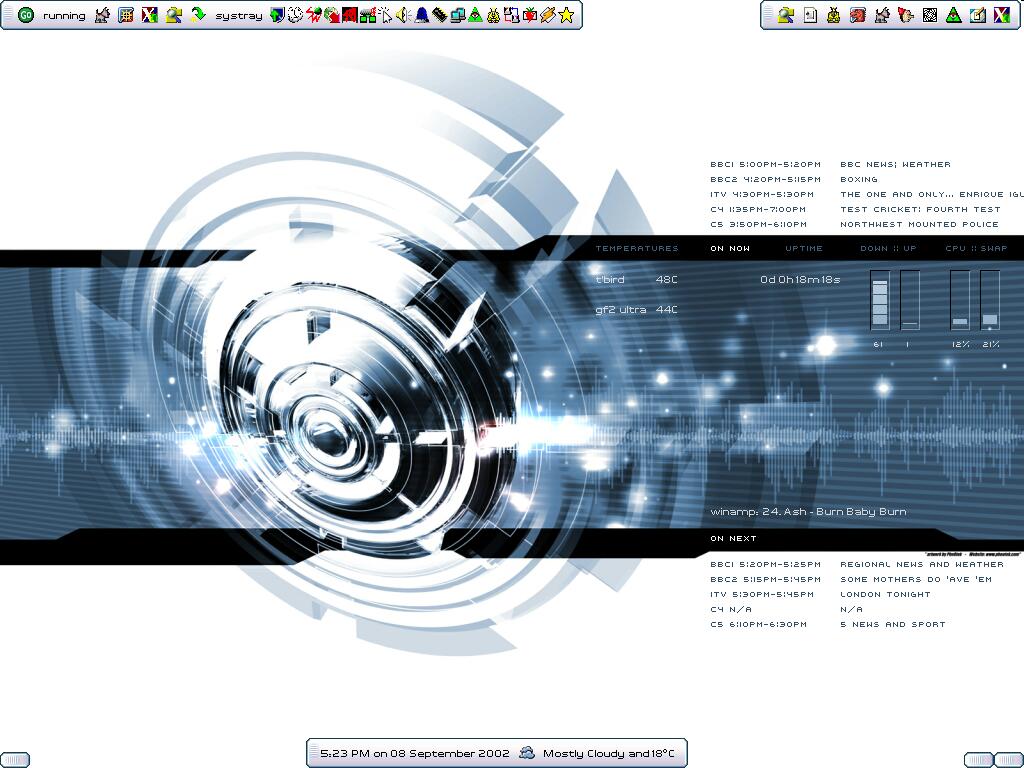Open the red dragon icon shortcut

(857, 15)
